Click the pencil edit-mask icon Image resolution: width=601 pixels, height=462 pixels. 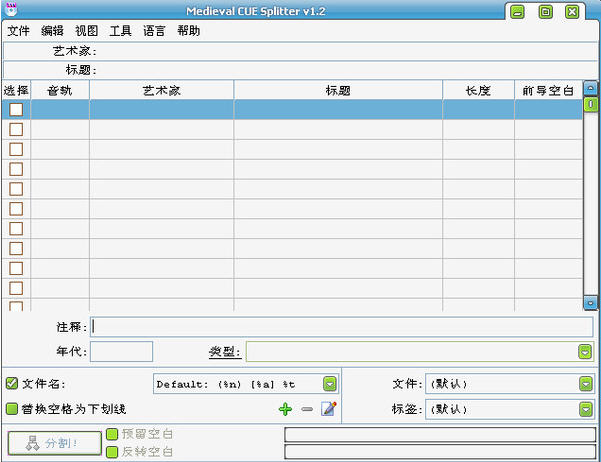coord(329,409)
